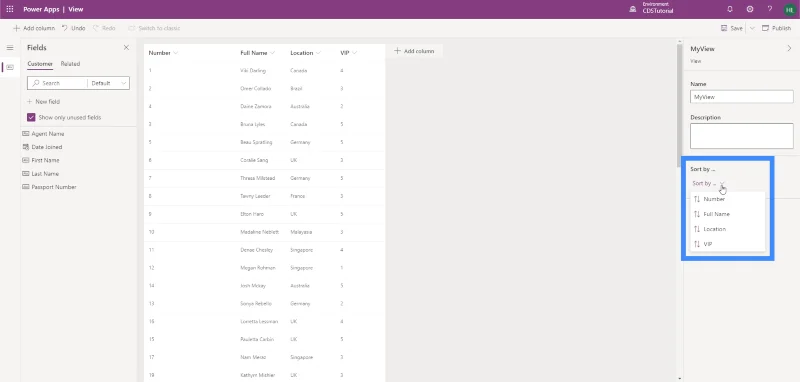
Task: Save the view
Action: [732, 28]
